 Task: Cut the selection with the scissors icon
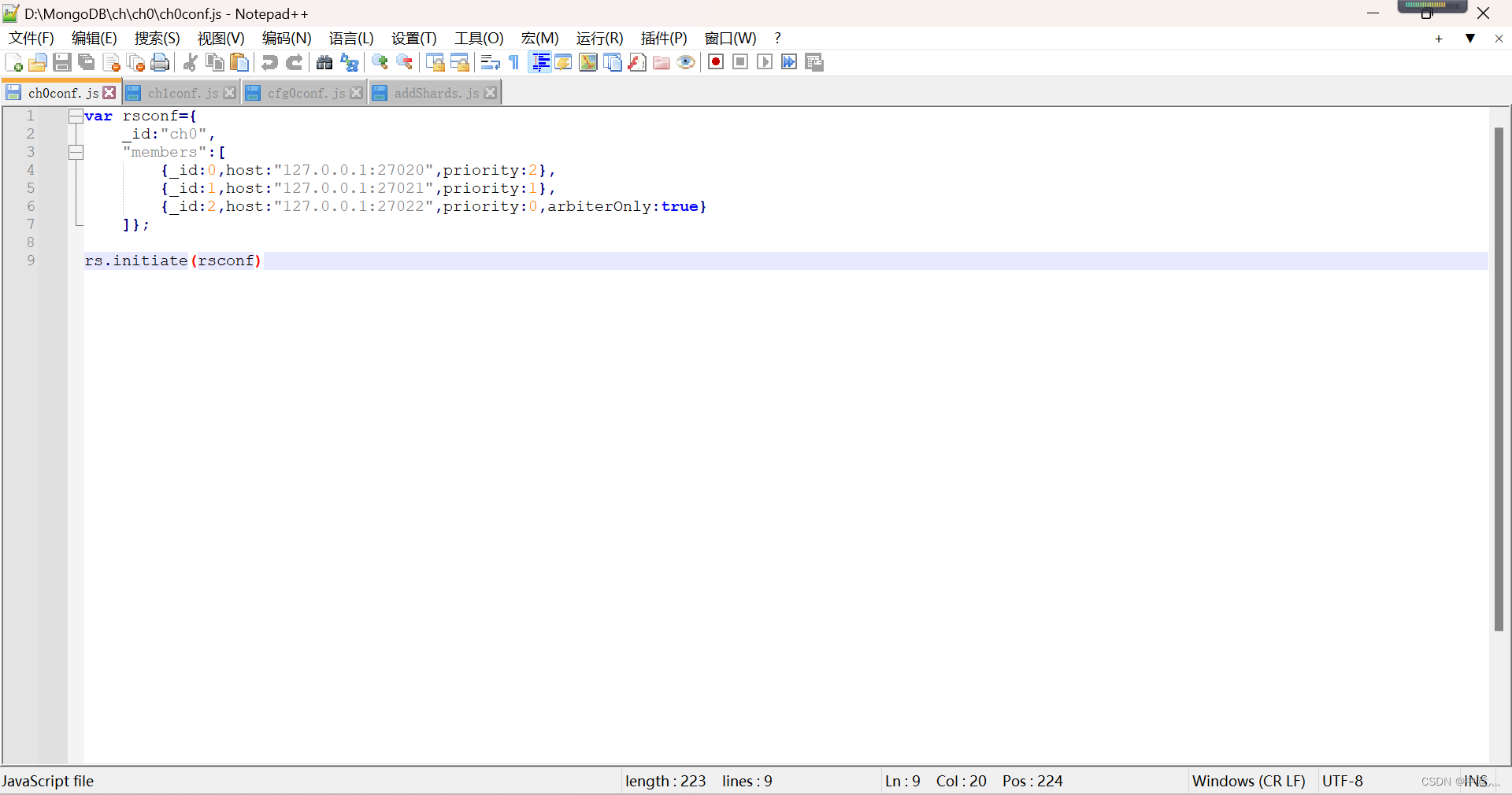coord(190,62)
